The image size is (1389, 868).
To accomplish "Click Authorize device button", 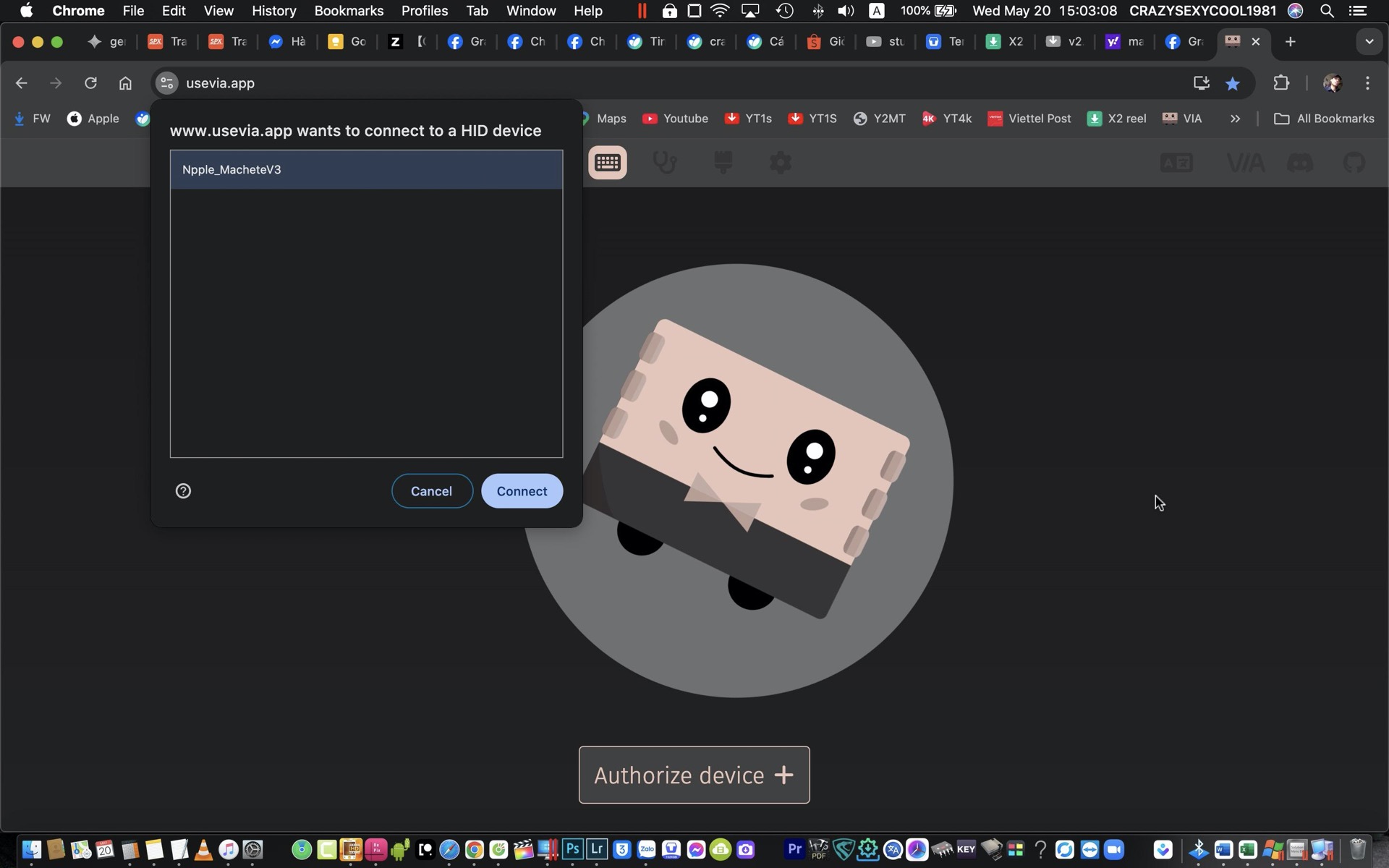I will [694, 775].
